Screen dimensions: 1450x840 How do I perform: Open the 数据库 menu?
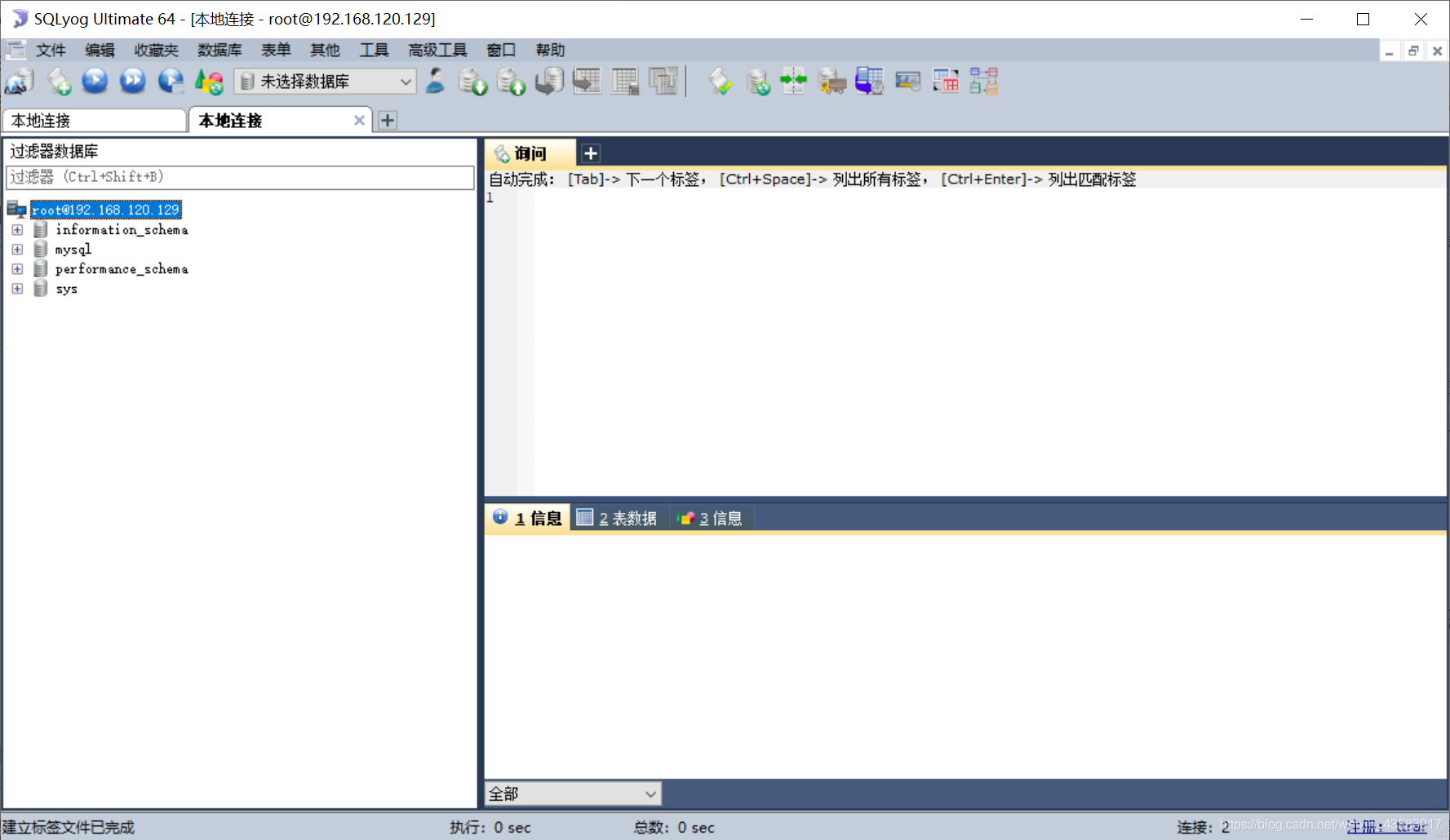click(x=219, y=51)
